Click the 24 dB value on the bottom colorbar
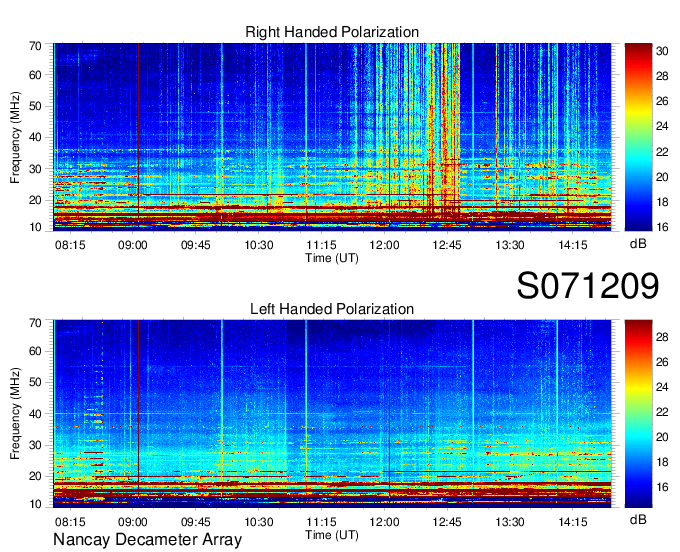This screenshot has width=680, height=552. [x=662, y=387]
